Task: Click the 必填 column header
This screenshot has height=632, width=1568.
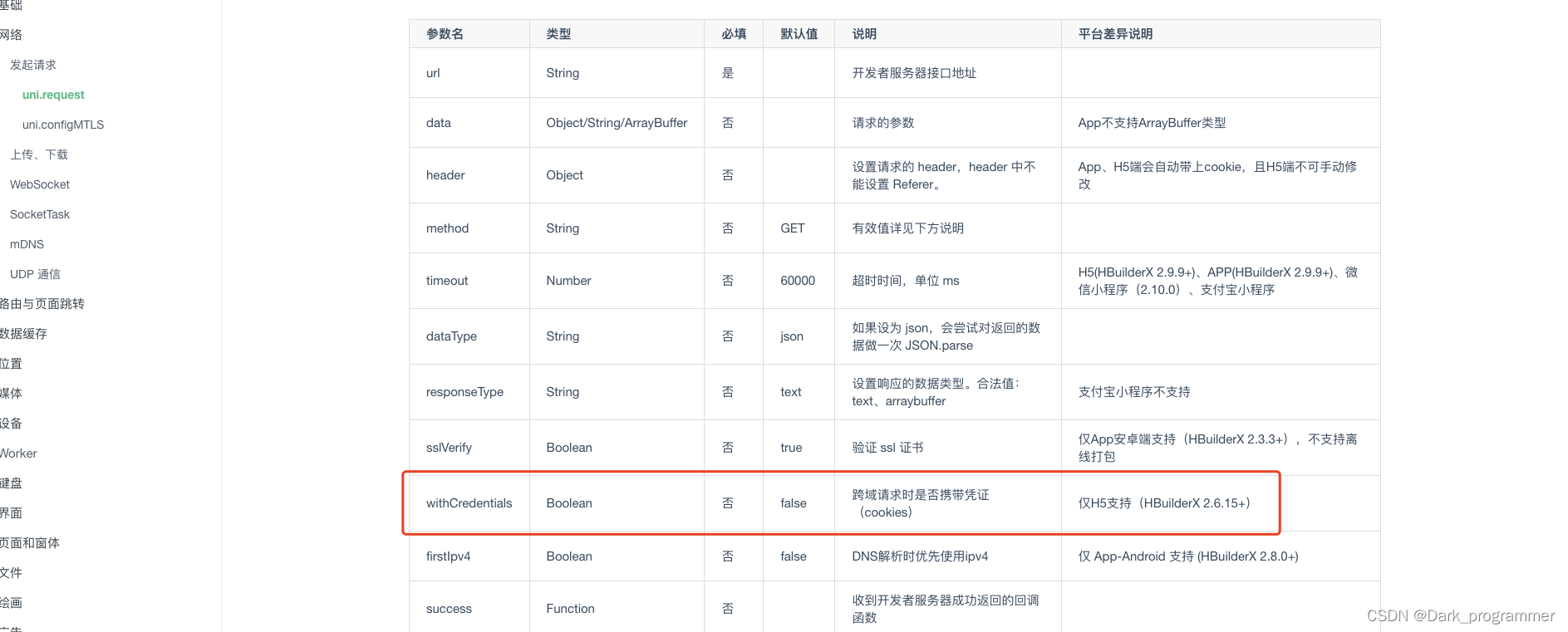Action: (x=734, y=34)
